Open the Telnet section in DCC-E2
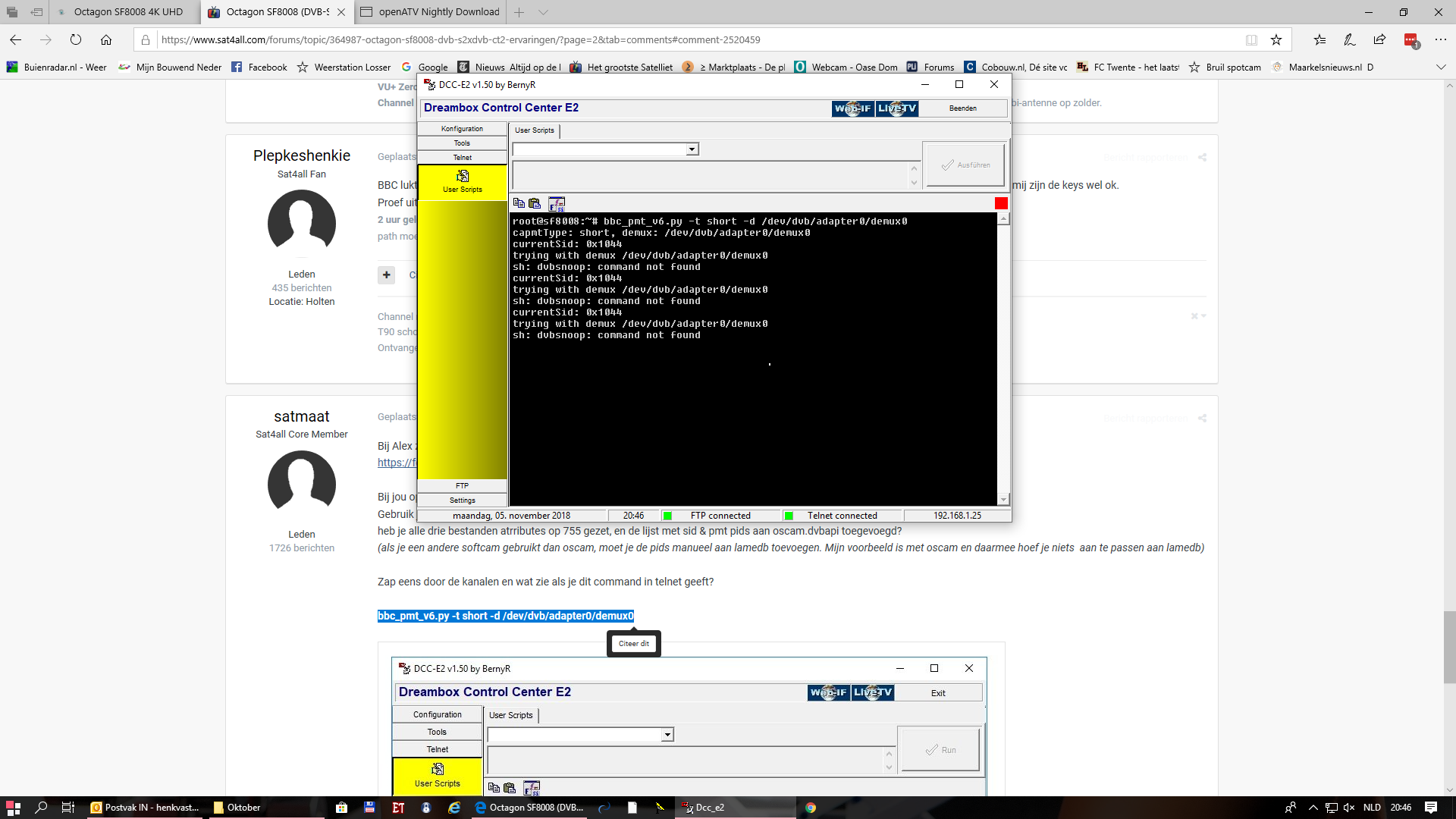 (462, 158)
